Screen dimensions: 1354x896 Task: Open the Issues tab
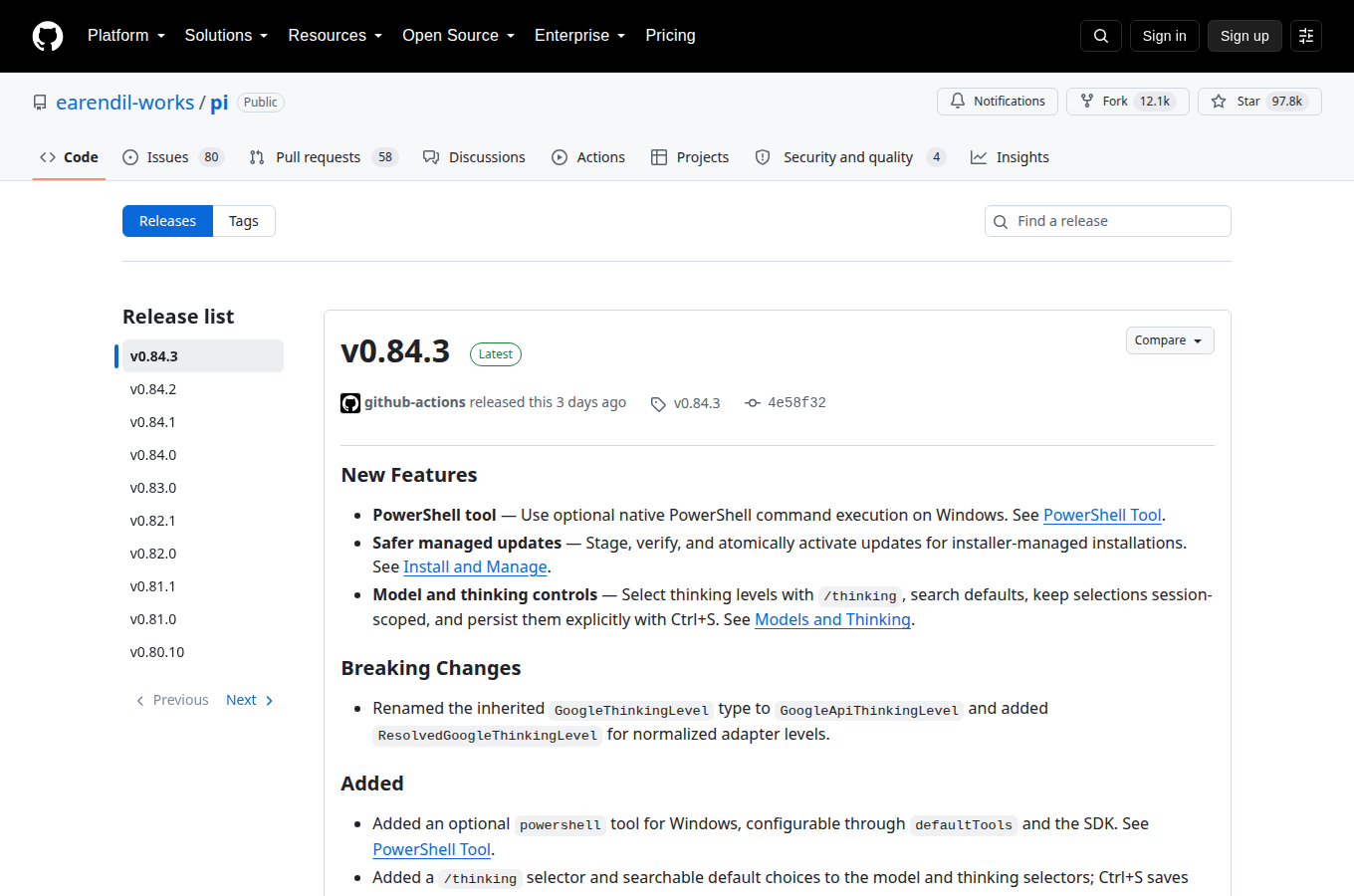173,157
